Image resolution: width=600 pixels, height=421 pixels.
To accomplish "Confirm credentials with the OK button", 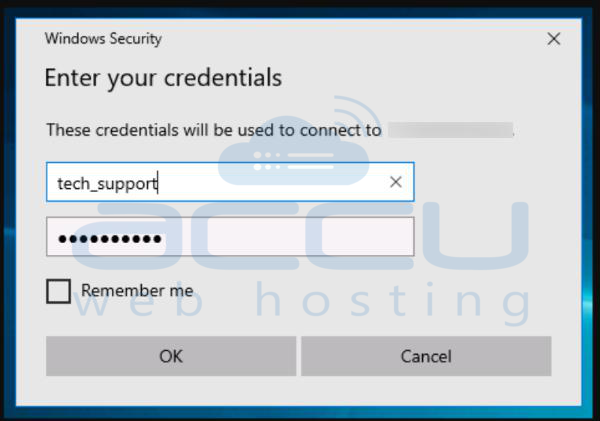I will coord(171,356).
